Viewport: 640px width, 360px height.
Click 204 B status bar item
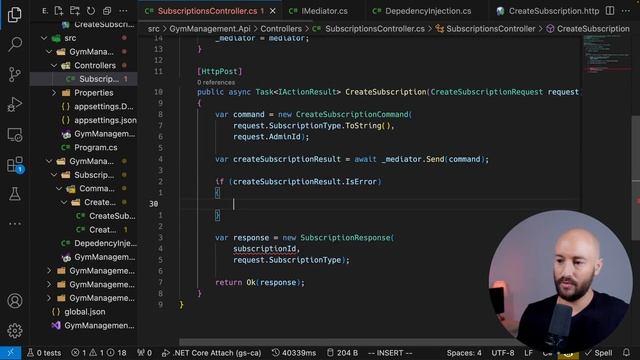coord(342,353)
